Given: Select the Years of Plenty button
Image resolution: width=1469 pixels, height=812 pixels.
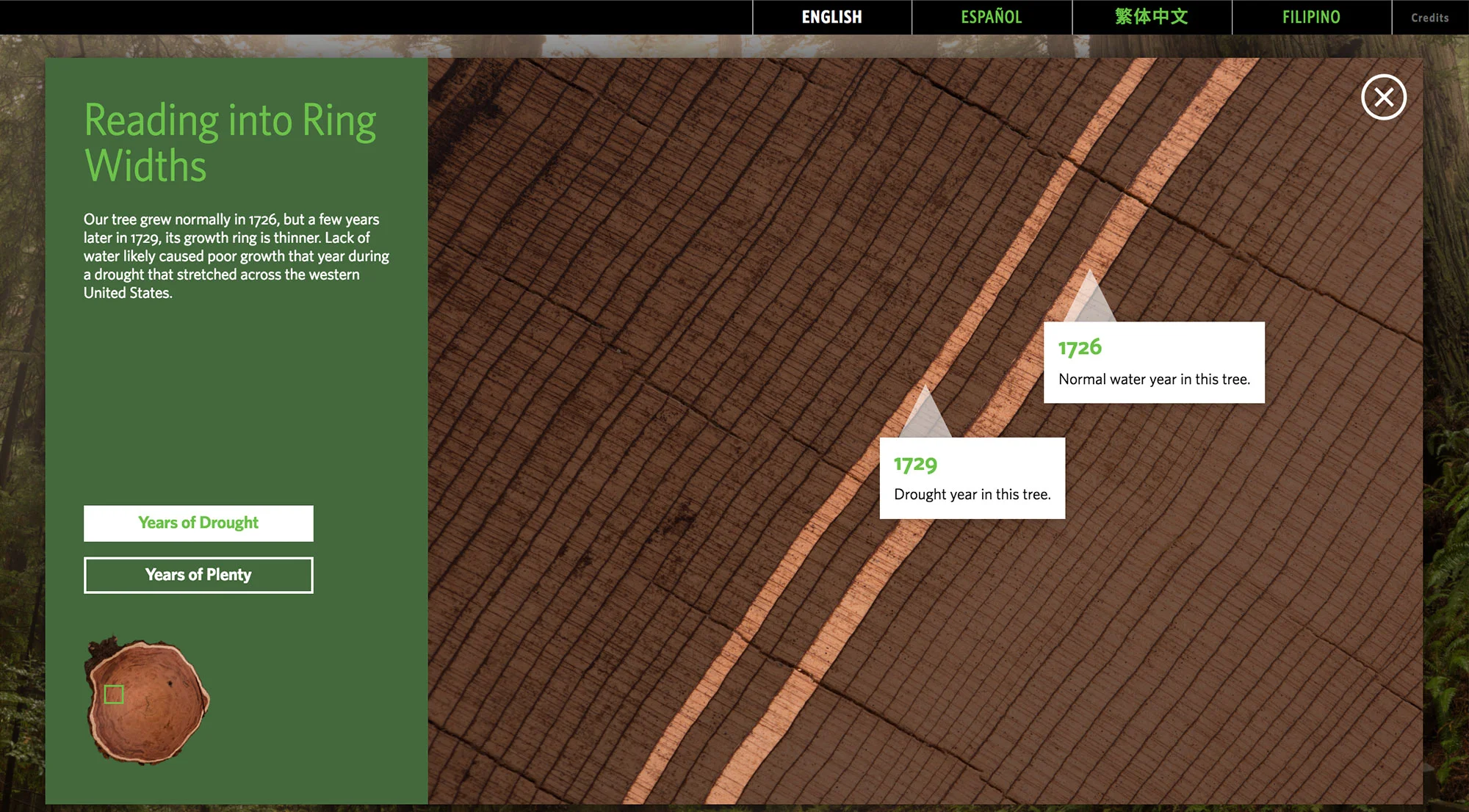Looking at the screenshot, I should (x=198, y=575).
